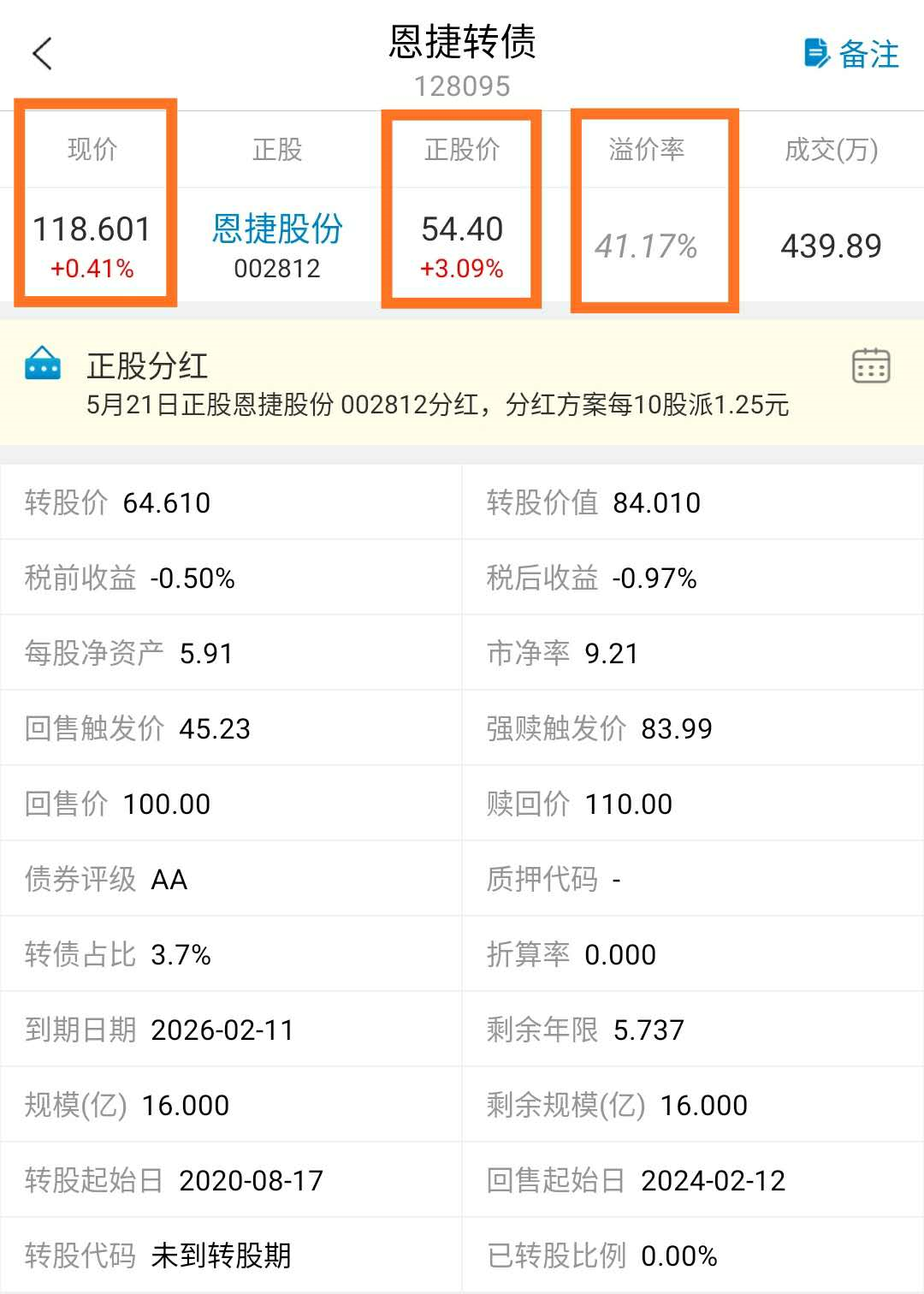This screenshot has width=924, height=1294.
Task: Tap 转债占比 3.7% cell
Action: coord(231,954)
